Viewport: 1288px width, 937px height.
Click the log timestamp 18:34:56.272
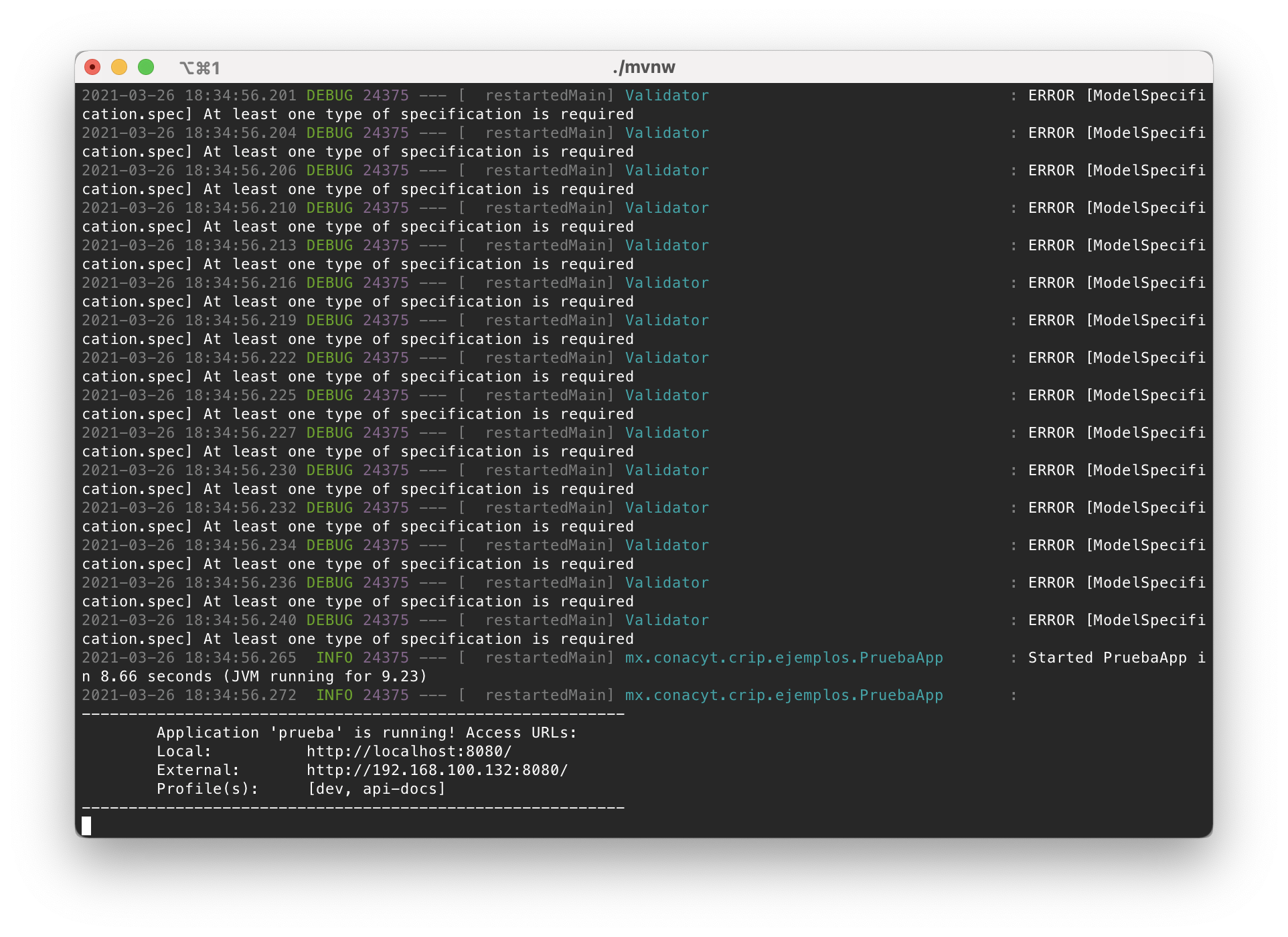click(240, 695)
